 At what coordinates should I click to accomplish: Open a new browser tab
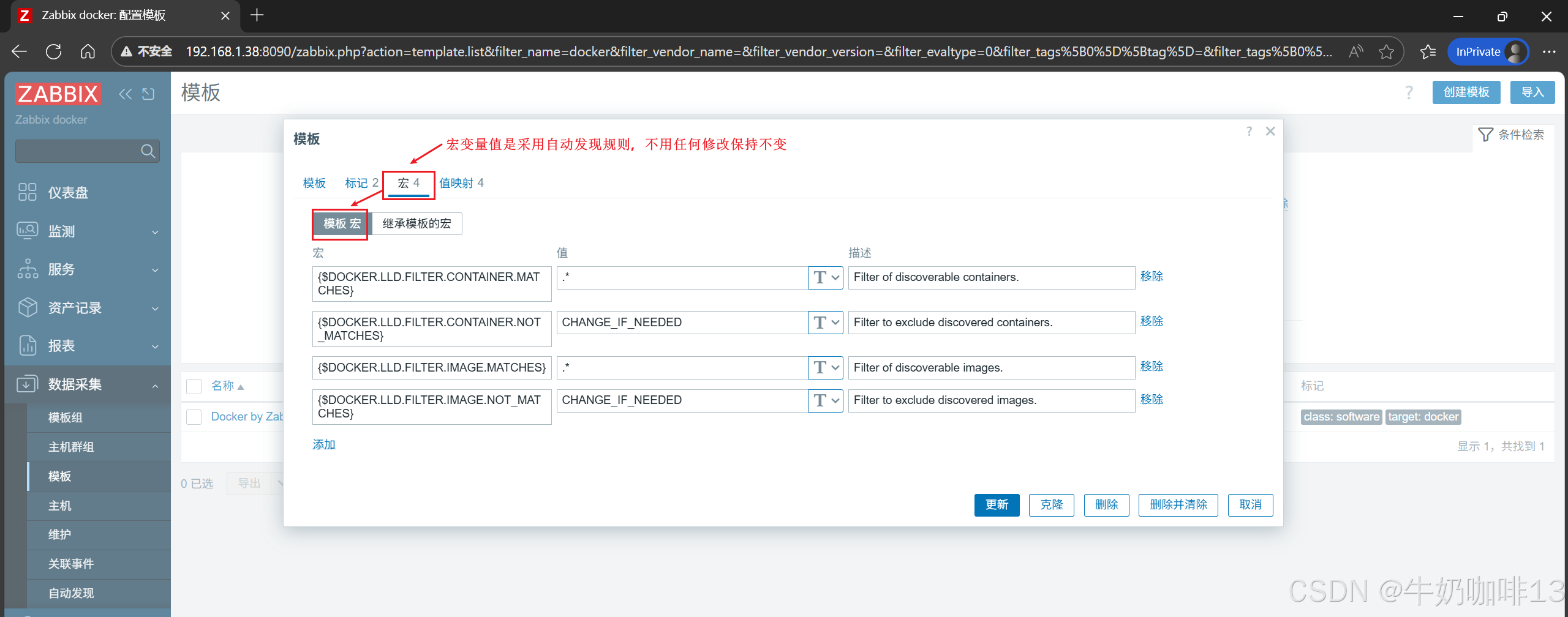coord(257,15)
